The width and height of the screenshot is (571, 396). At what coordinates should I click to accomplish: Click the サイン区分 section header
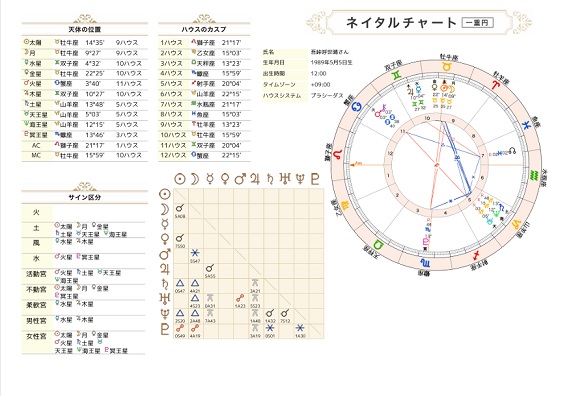coord(84,197)
